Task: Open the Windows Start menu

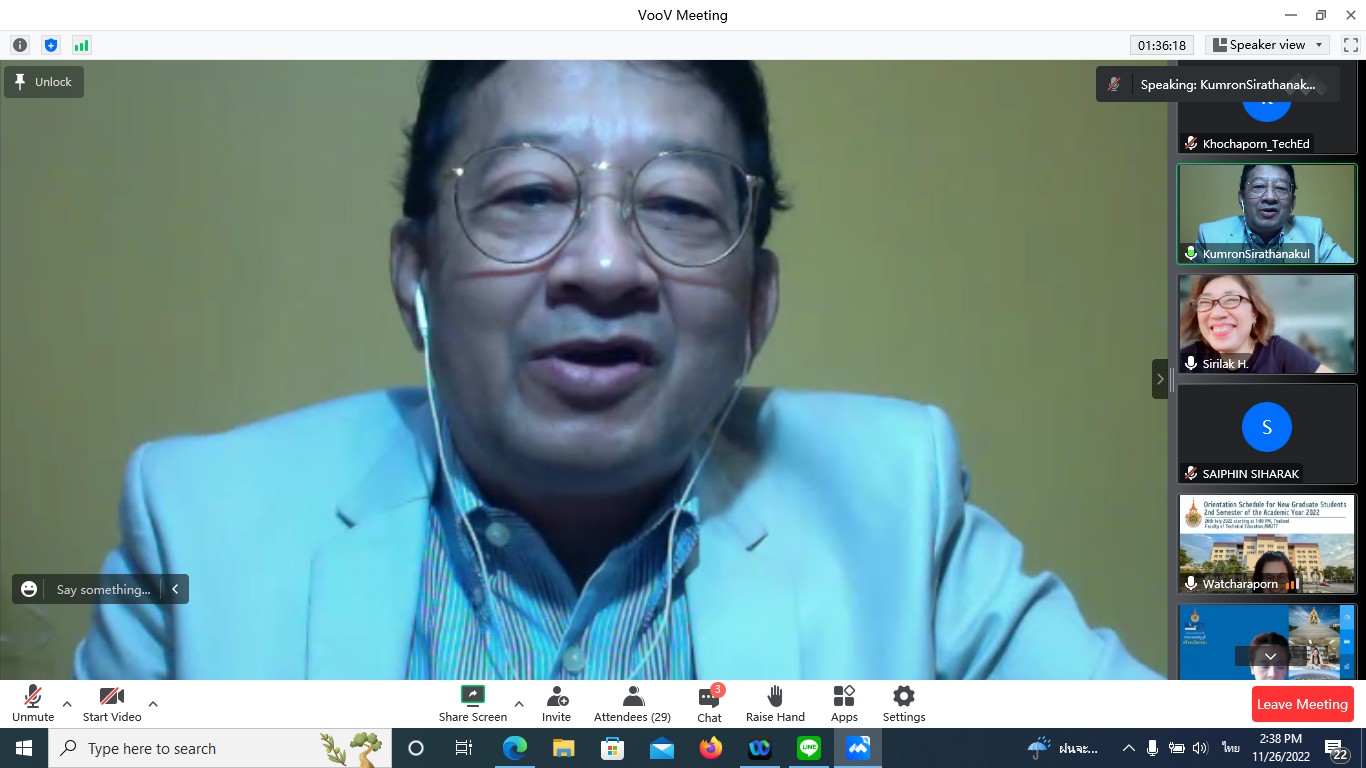Action: tap(24, 748)
